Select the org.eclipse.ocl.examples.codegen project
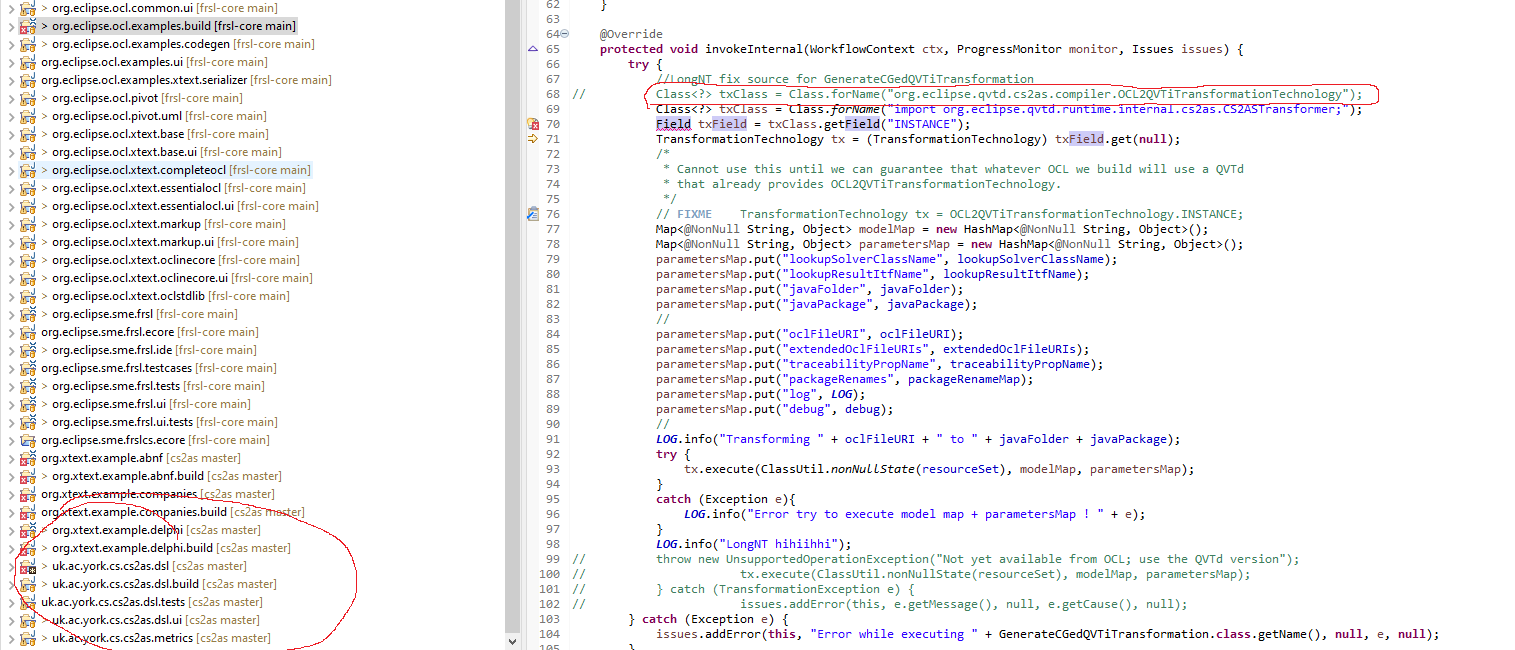1515x650 pixels. (140, 44)
